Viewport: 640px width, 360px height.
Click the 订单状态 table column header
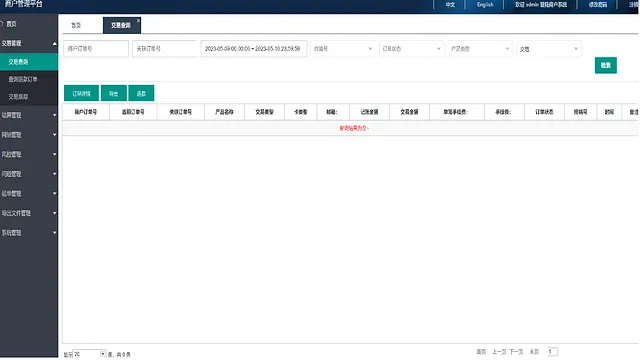tap(544, 112)
